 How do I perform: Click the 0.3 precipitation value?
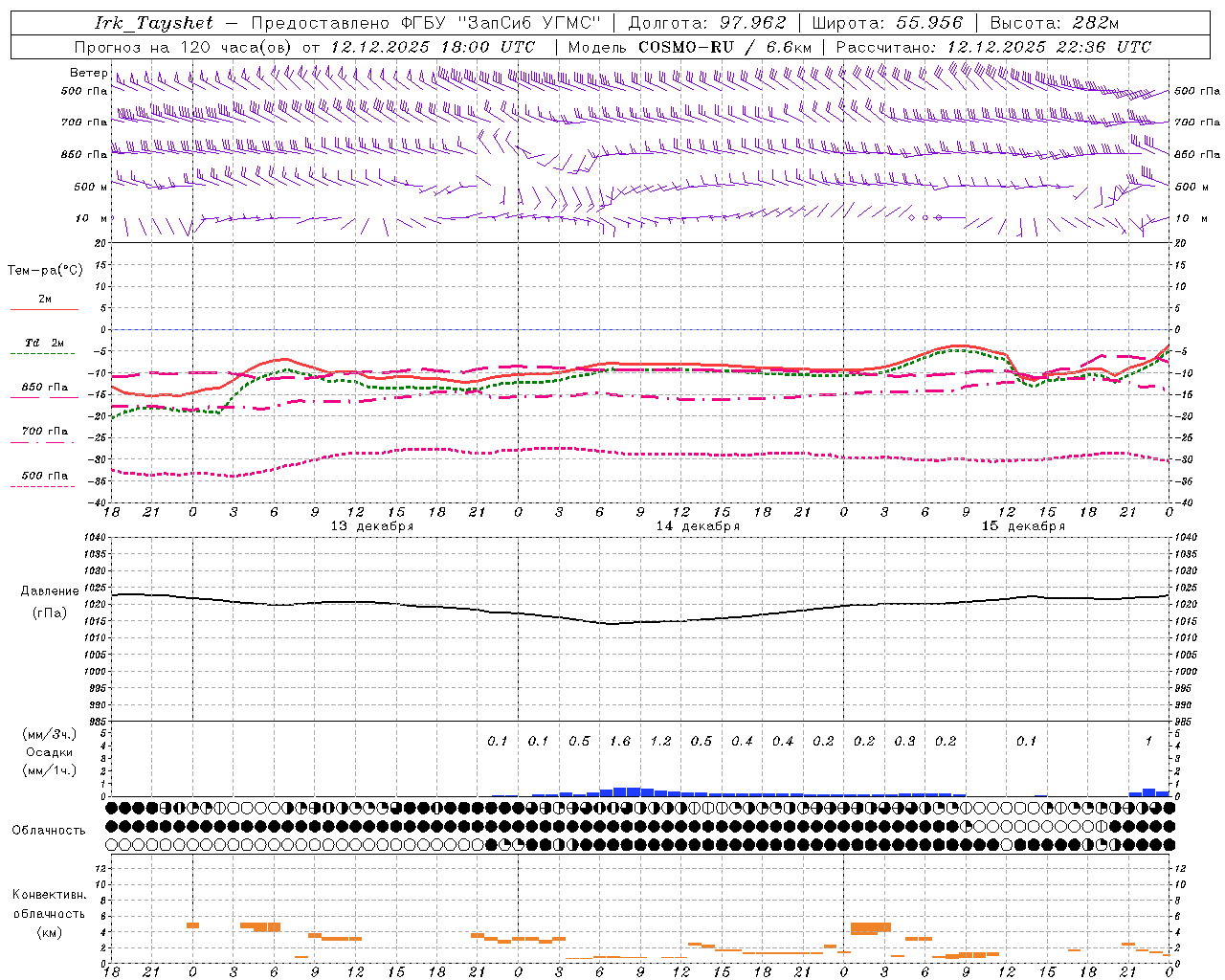[904, 741]
